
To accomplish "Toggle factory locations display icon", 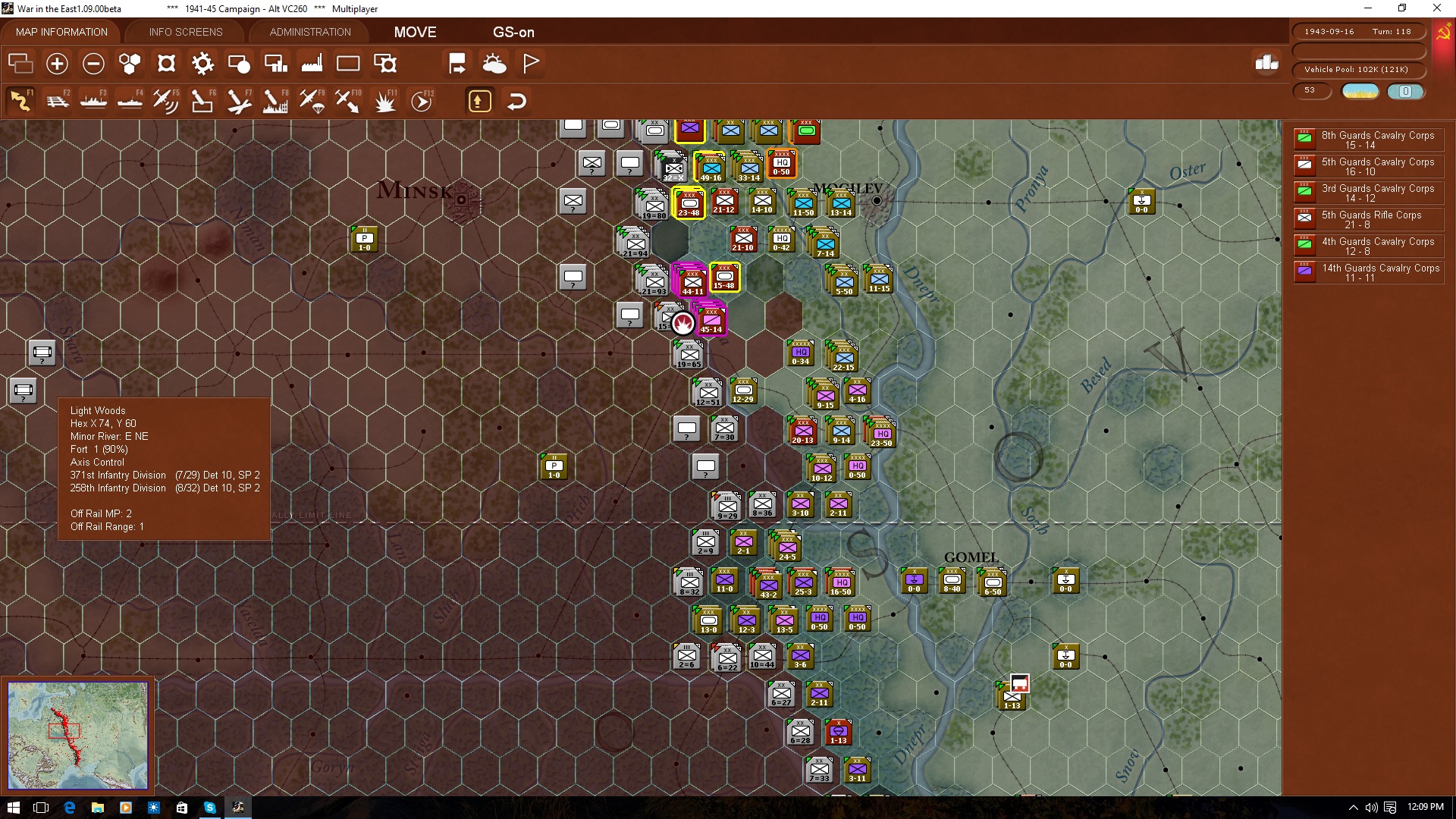I will click(312, 64).
